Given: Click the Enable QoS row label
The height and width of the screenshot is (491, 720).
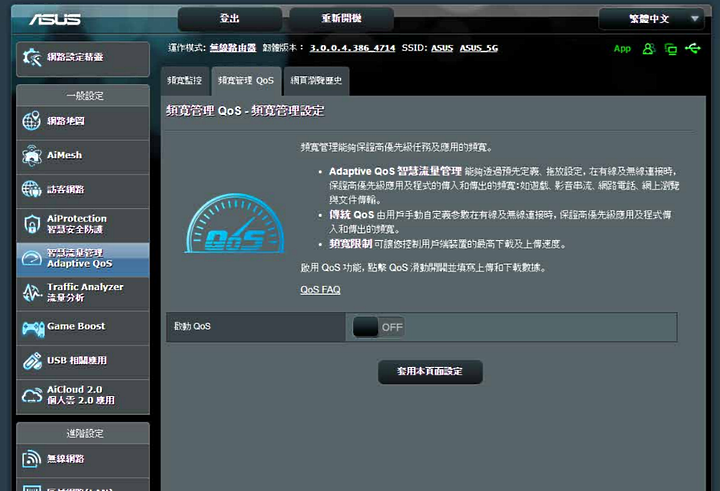Looking at the screenshot, I should [192, 327].
